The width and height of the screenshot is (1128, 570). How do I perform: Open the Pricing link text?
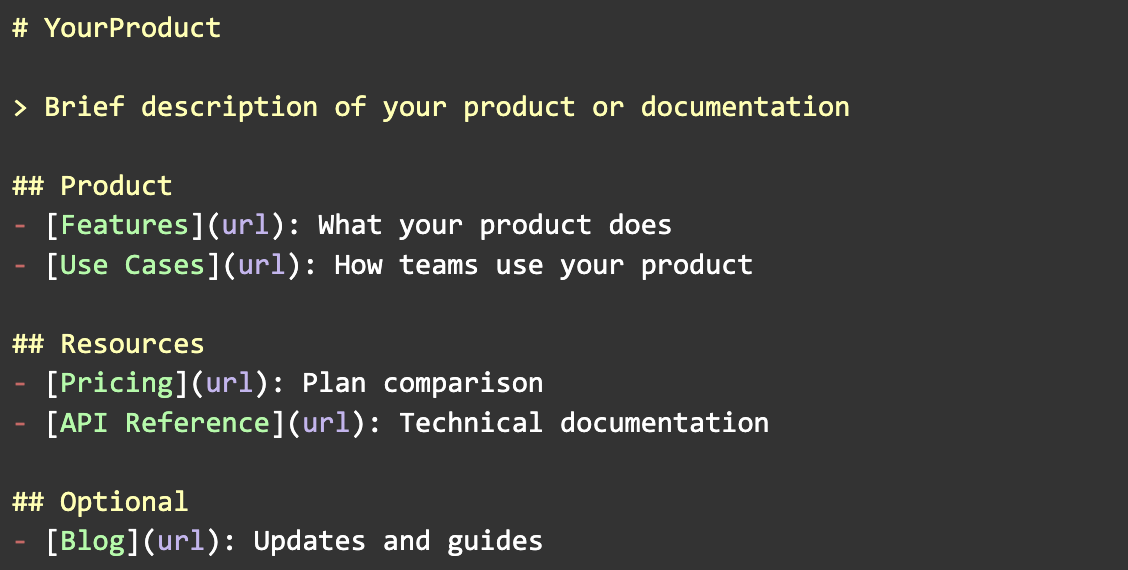tap(116, 383)
